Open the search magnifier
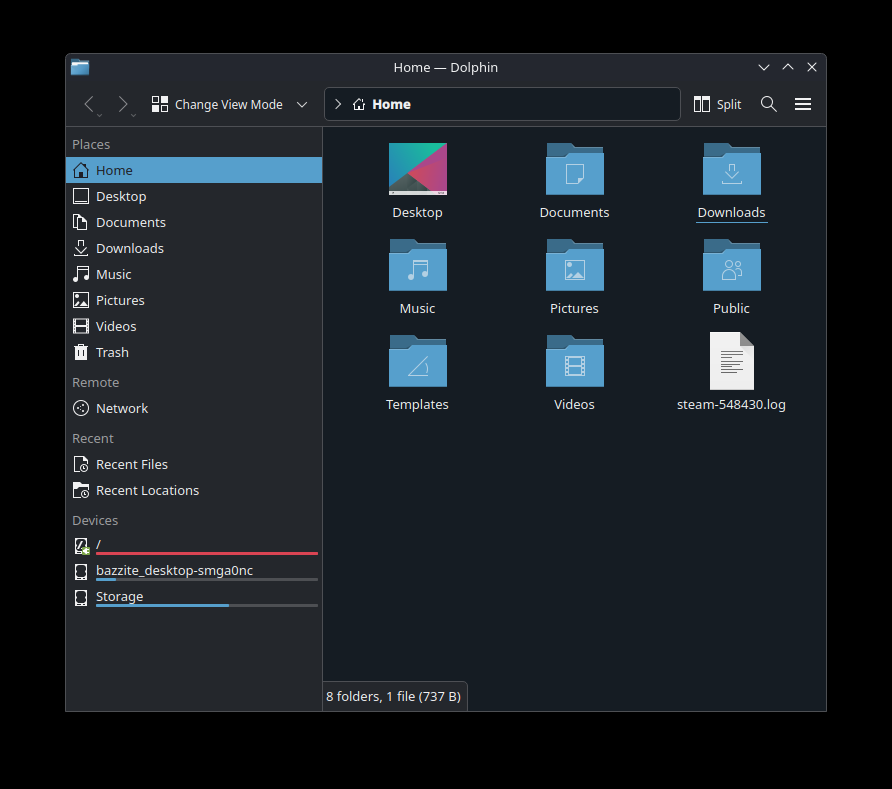Screen dimensions: 892x789 tap(769, 104)
